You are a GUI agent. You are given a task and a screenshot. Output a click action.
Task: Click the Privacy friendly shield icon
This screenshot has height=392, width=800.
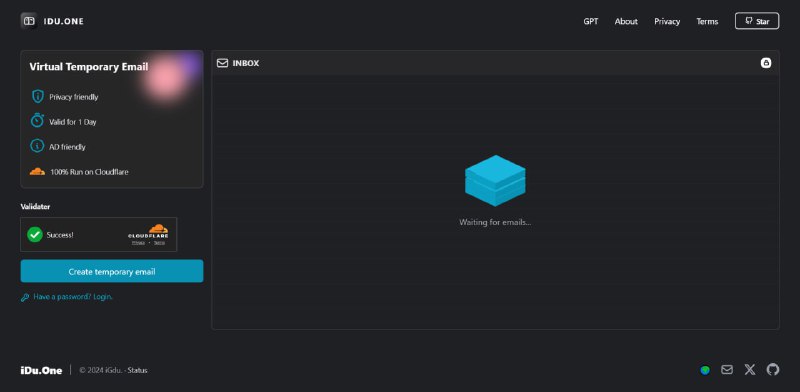tap(37, 96)
